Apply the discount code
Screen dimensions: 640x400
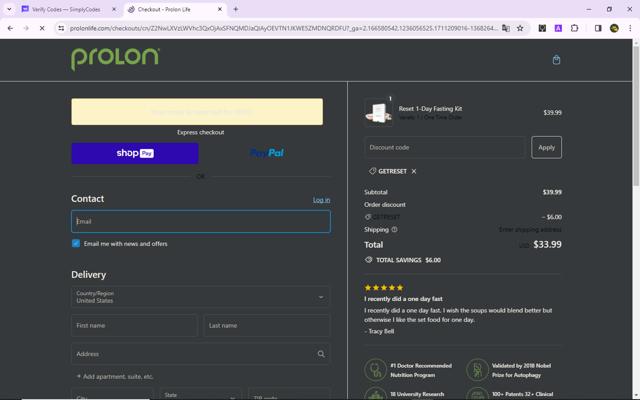pyautogui.click(x=546, y=147)
